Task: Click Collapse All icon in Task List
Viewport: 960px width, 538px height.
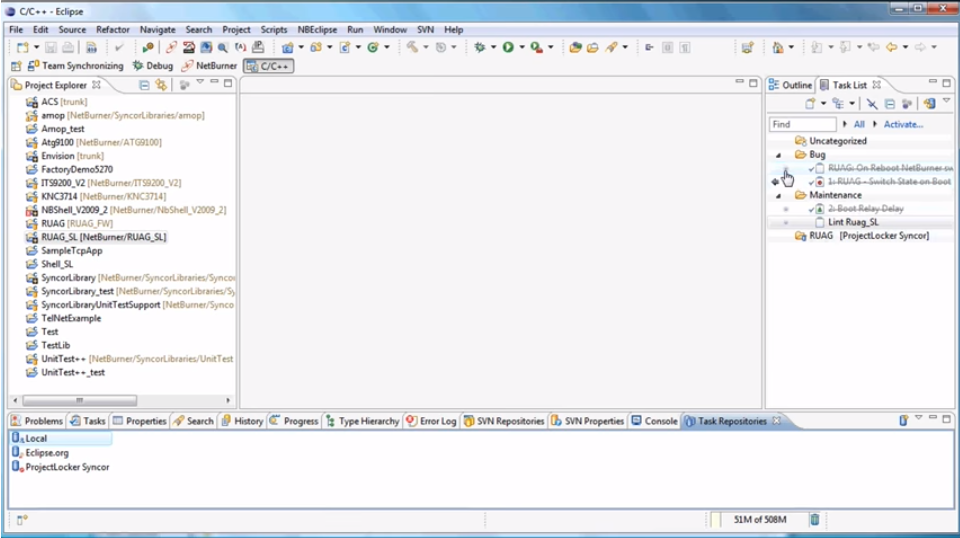Action: point(890,104)
